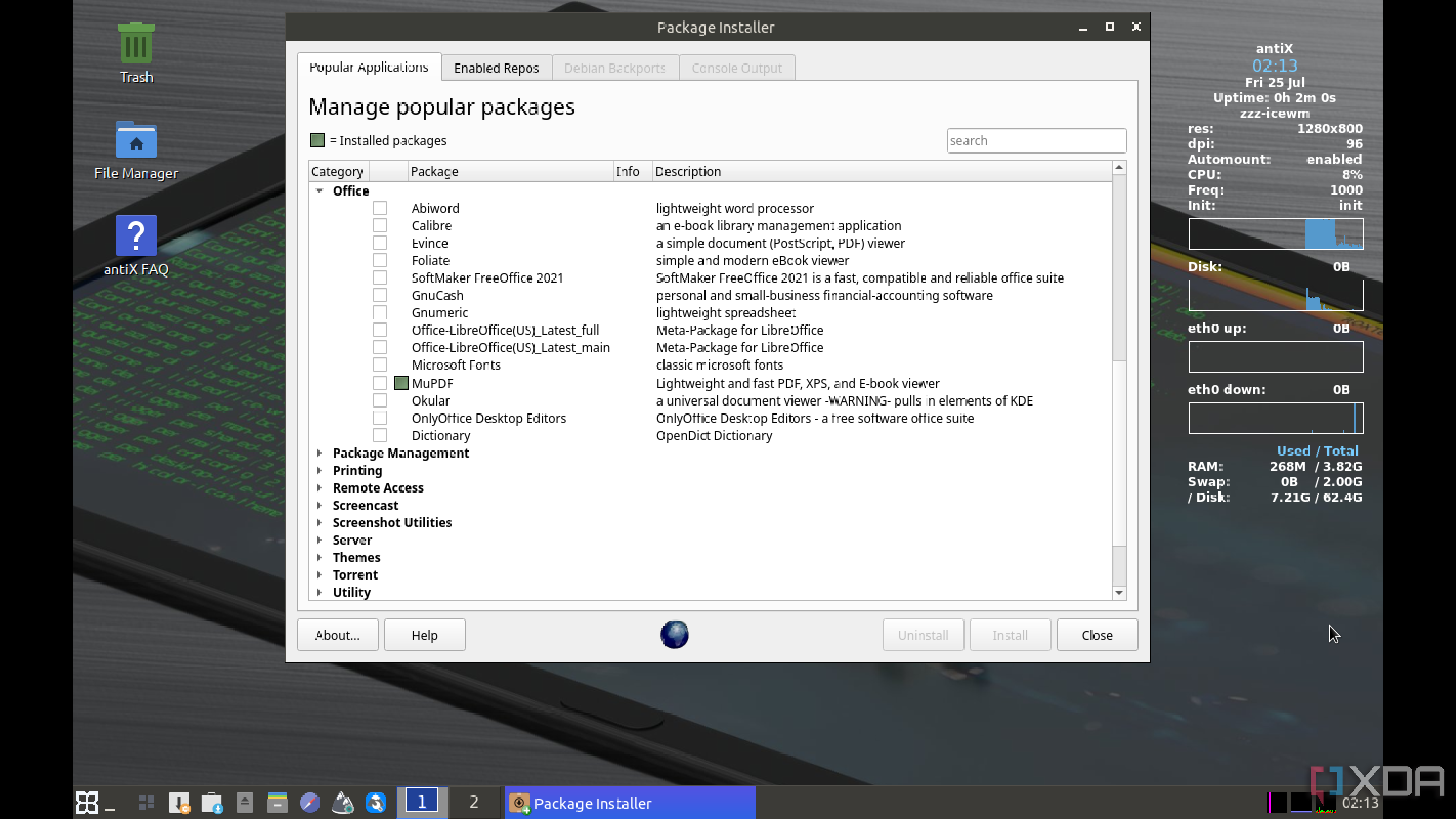Screen dimensions: 1456x819
Task: Tick Office-LibreOffice(US)_Latest_main checkbox
Action: [x=380, y=347]
